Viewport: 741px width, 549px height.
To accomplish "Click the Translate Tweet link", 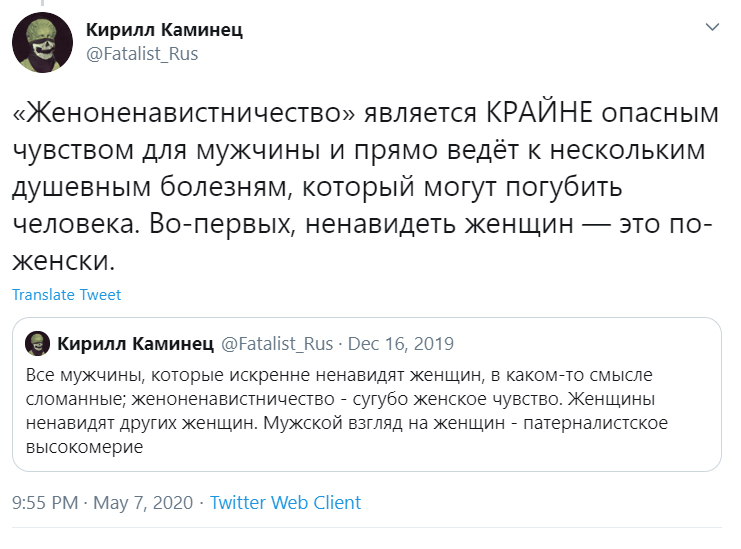I will pos(67,294).
